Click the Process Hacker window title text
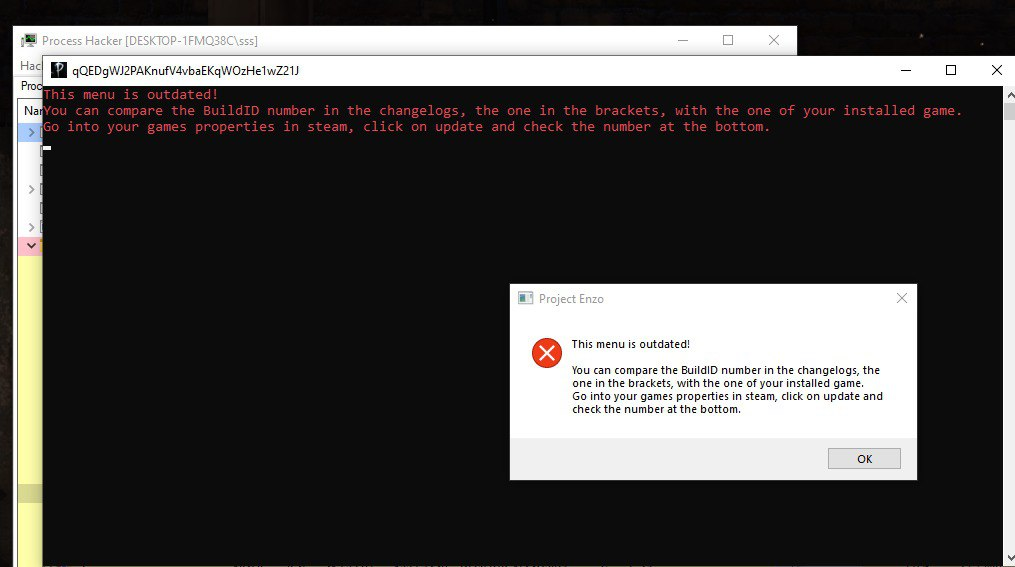 pyautogui.click(x=150, y=41)
